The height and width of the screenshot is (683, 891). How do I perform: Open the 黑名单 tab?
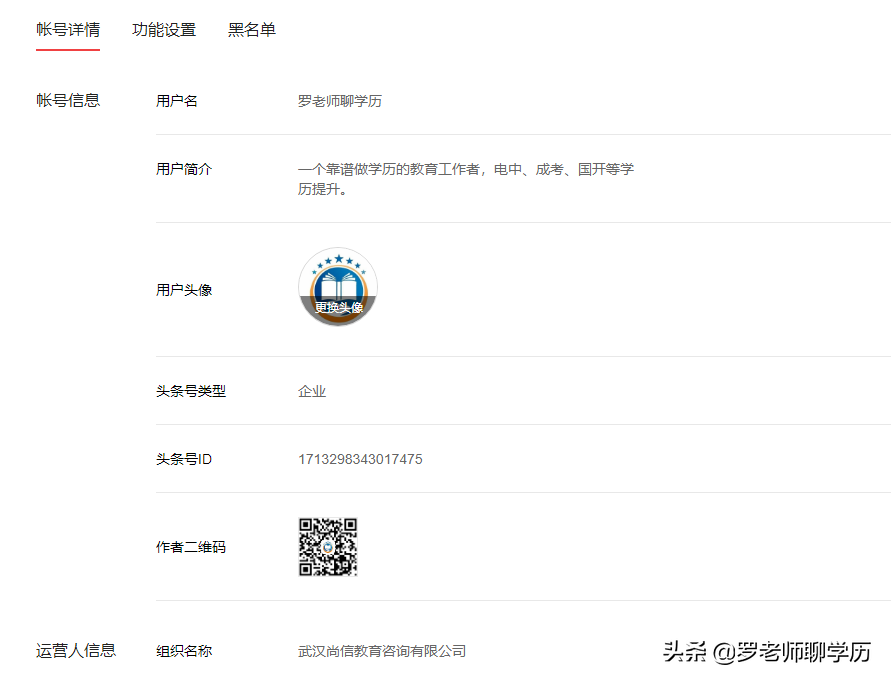coord(251,30)
